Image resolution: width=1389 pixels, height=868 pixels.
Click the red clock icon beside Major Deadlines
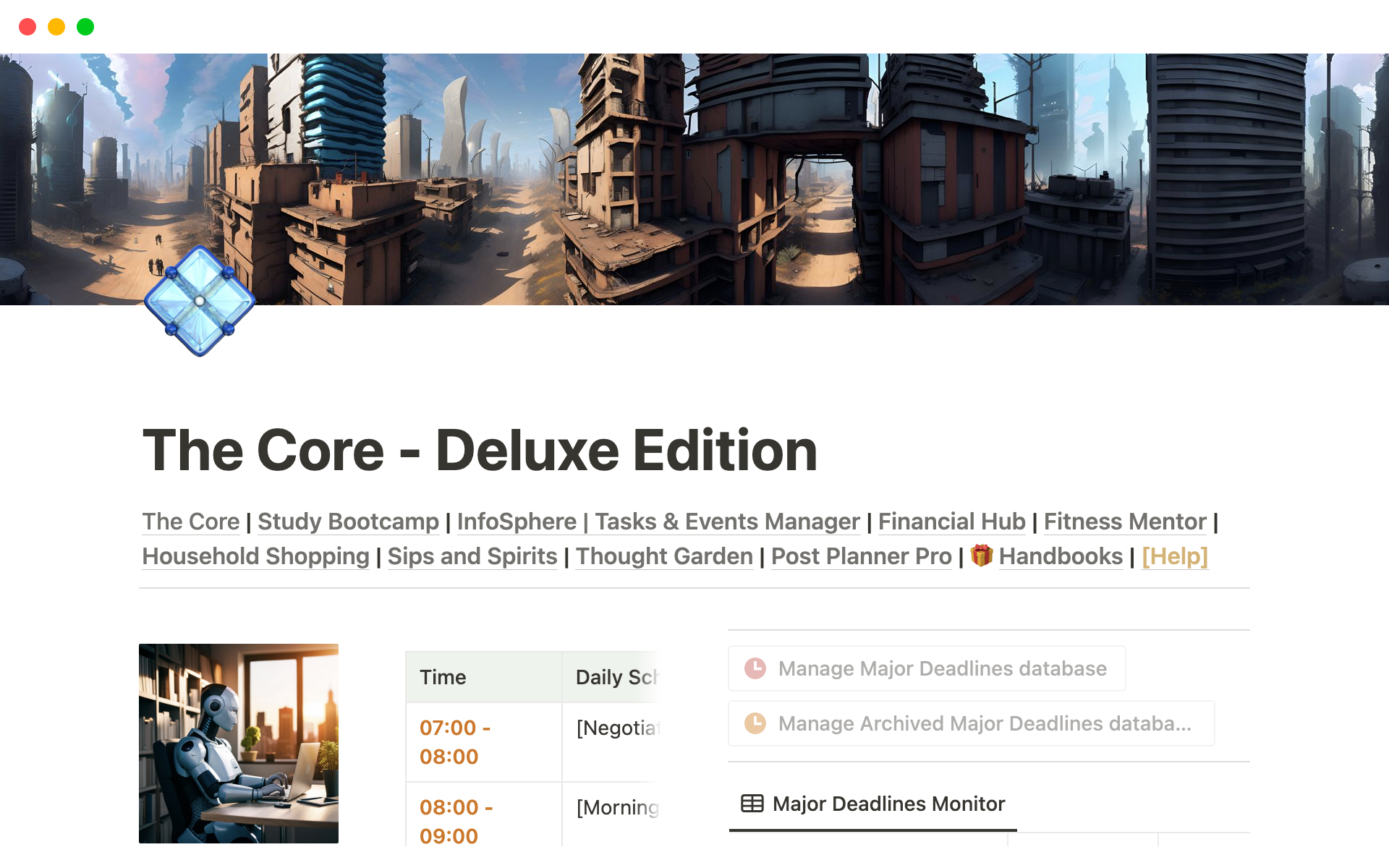pyautogui.click(x=755, y=668)
